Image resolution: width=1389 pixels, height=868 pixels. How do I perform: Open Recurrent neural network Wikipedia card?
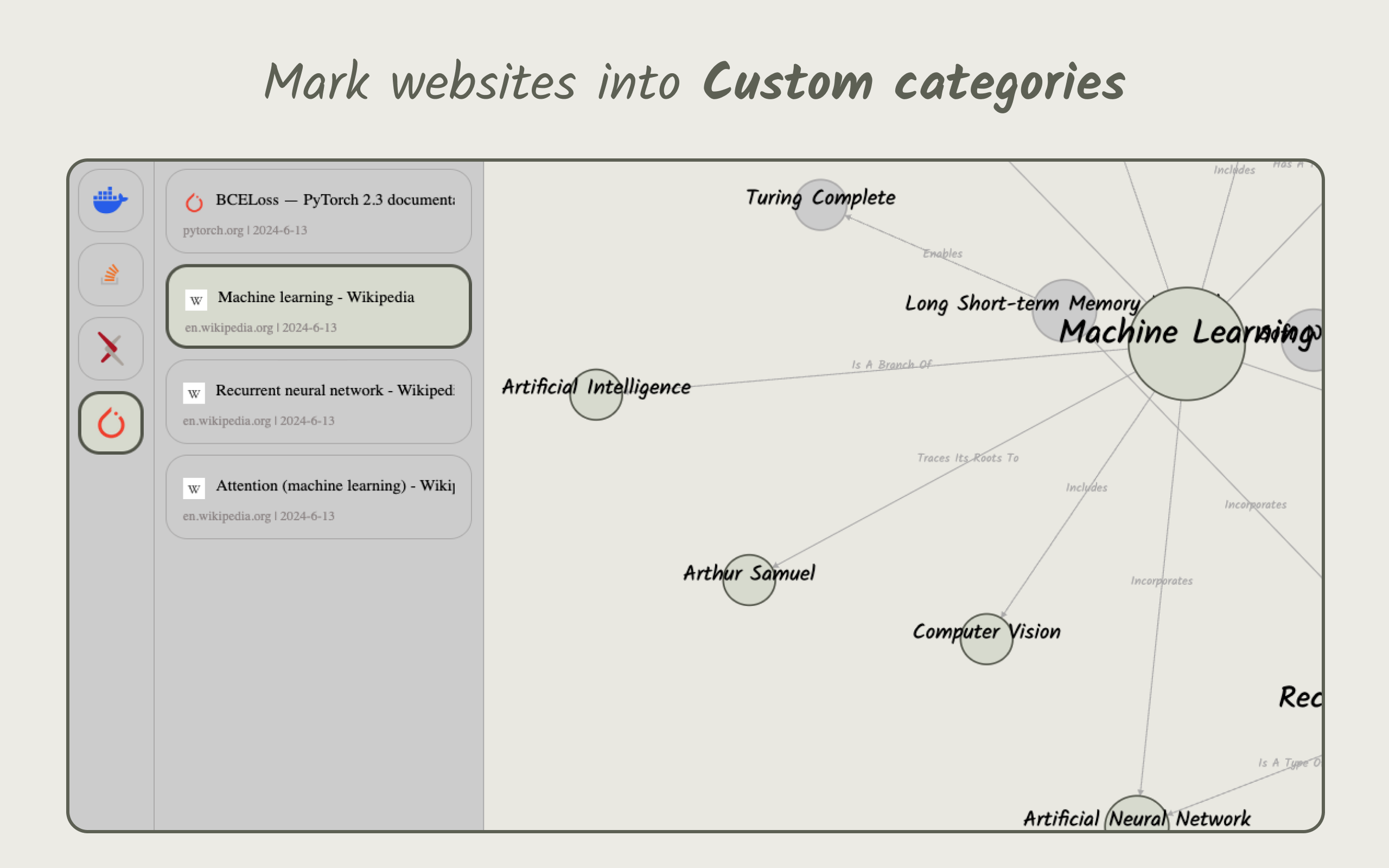[318, 402]
